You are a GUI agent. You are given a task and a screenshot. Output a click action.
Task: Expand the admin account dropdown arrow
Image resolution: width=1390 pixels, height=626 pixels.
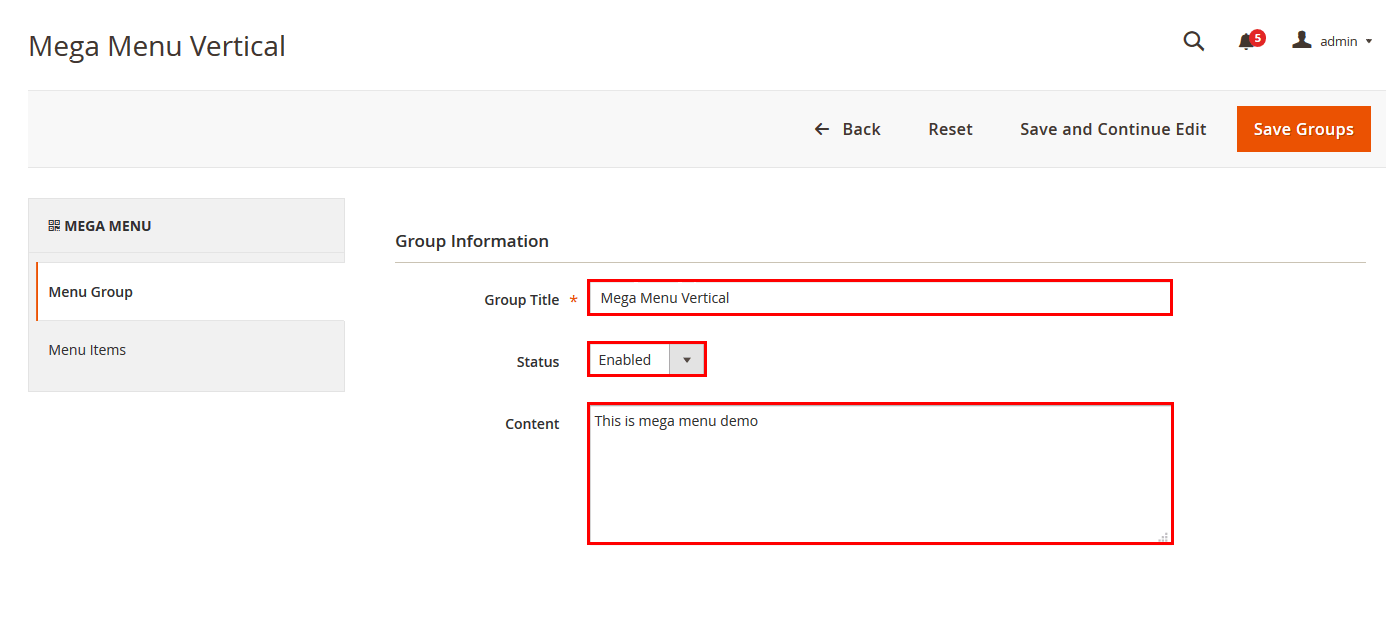click(x=1369, y=42)
